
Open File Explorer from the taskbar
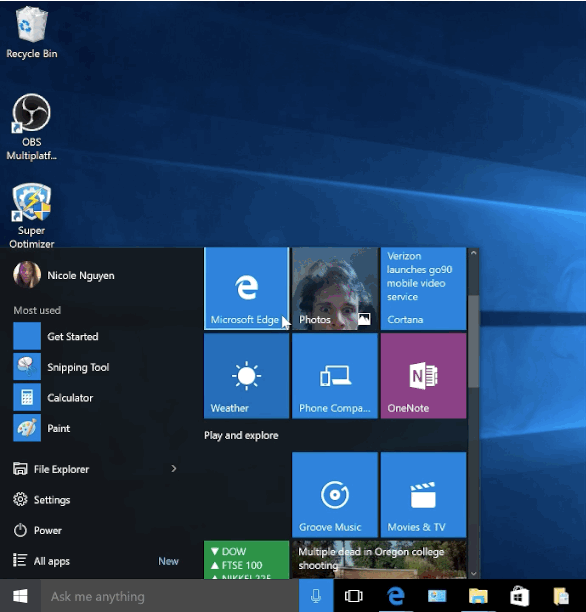pyautogui.click(x=478, y=596)
